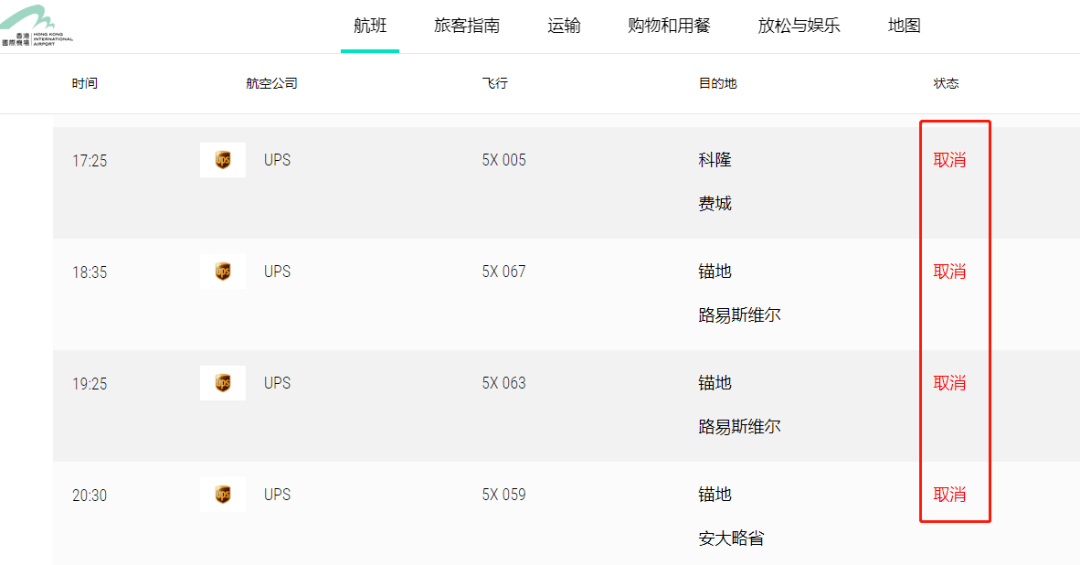Click destination 锚地 for flight 5X 063
The image size is (1080, 565).
tap(715, 383)
